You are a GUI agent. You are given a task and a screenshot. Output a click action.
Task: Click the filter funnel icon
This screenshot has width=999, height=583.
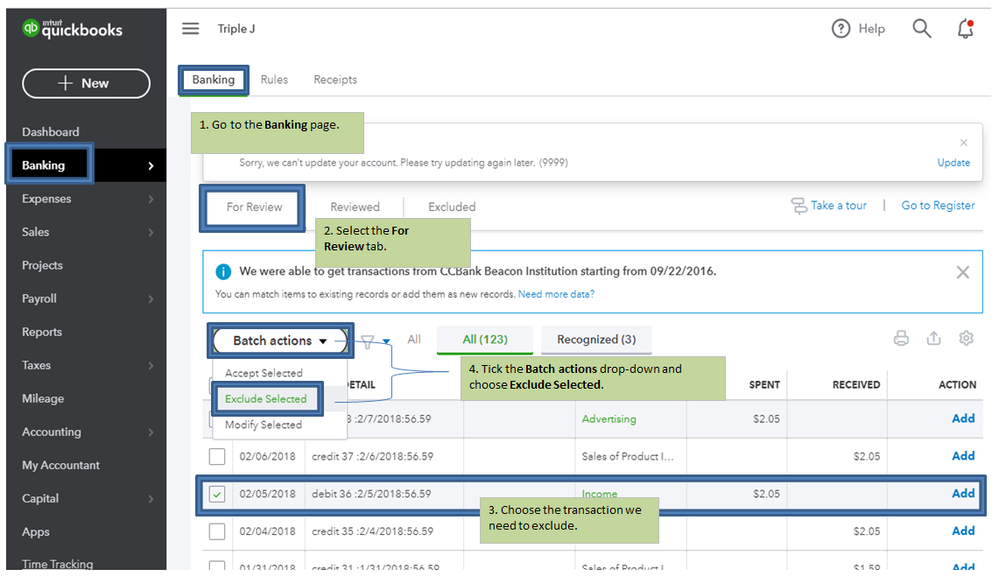coord(368,342)
